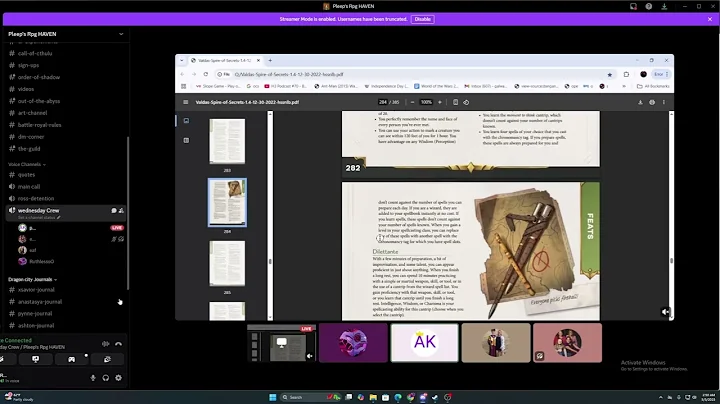Click the LIVE badge in the voice user list
This screenshot has width=720, height=404.
click(117, 228)
